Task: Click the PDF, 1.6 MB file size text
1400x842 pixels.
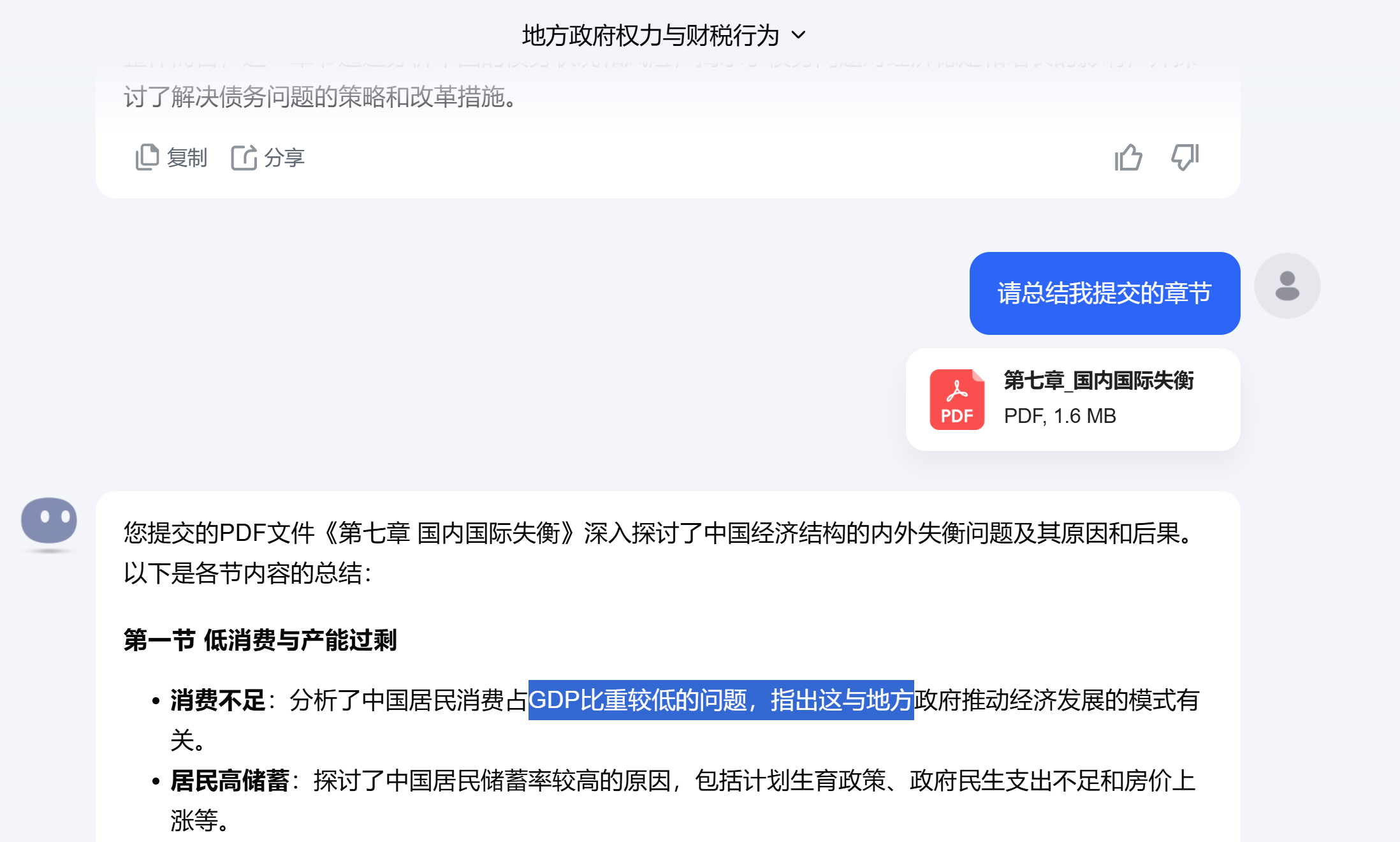Action: tap(1060, 416)
